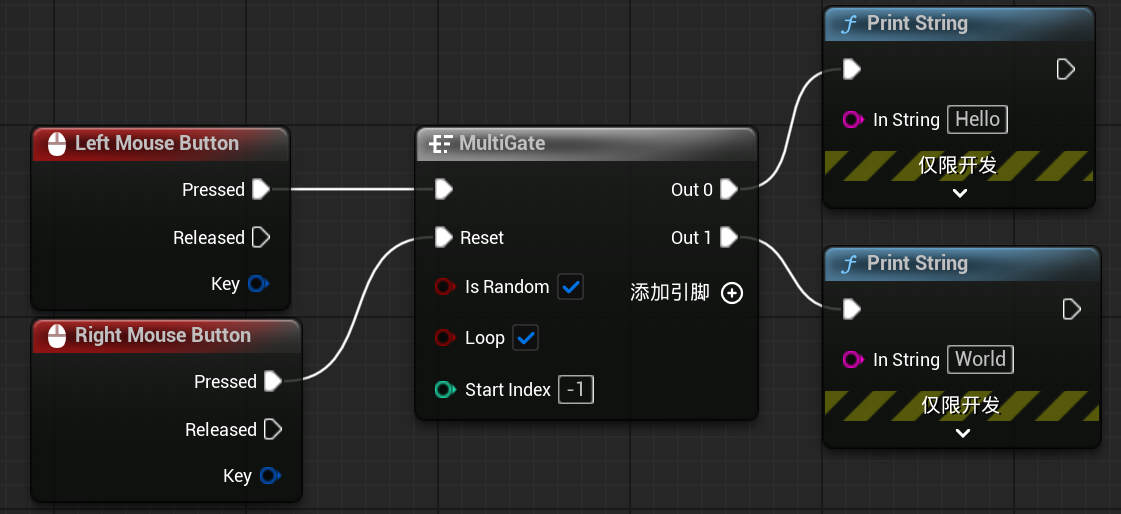The height and width of the screenshot is (514, 1121).
Task: Expand the World Print String node options
Action: [x=962, y=433]
